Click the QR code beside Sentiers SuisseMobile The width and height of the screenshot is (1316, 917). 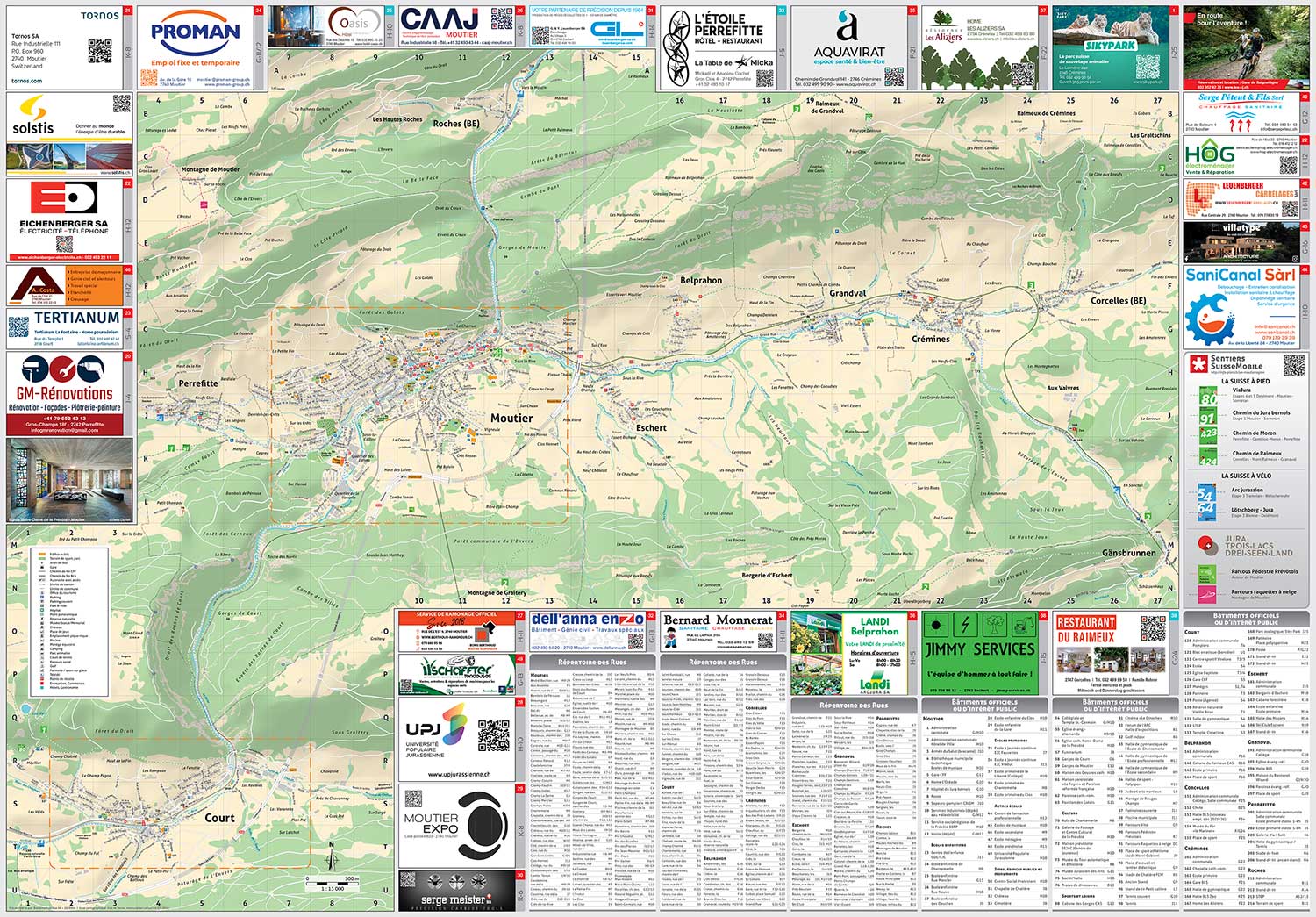tap(1292, 364)
